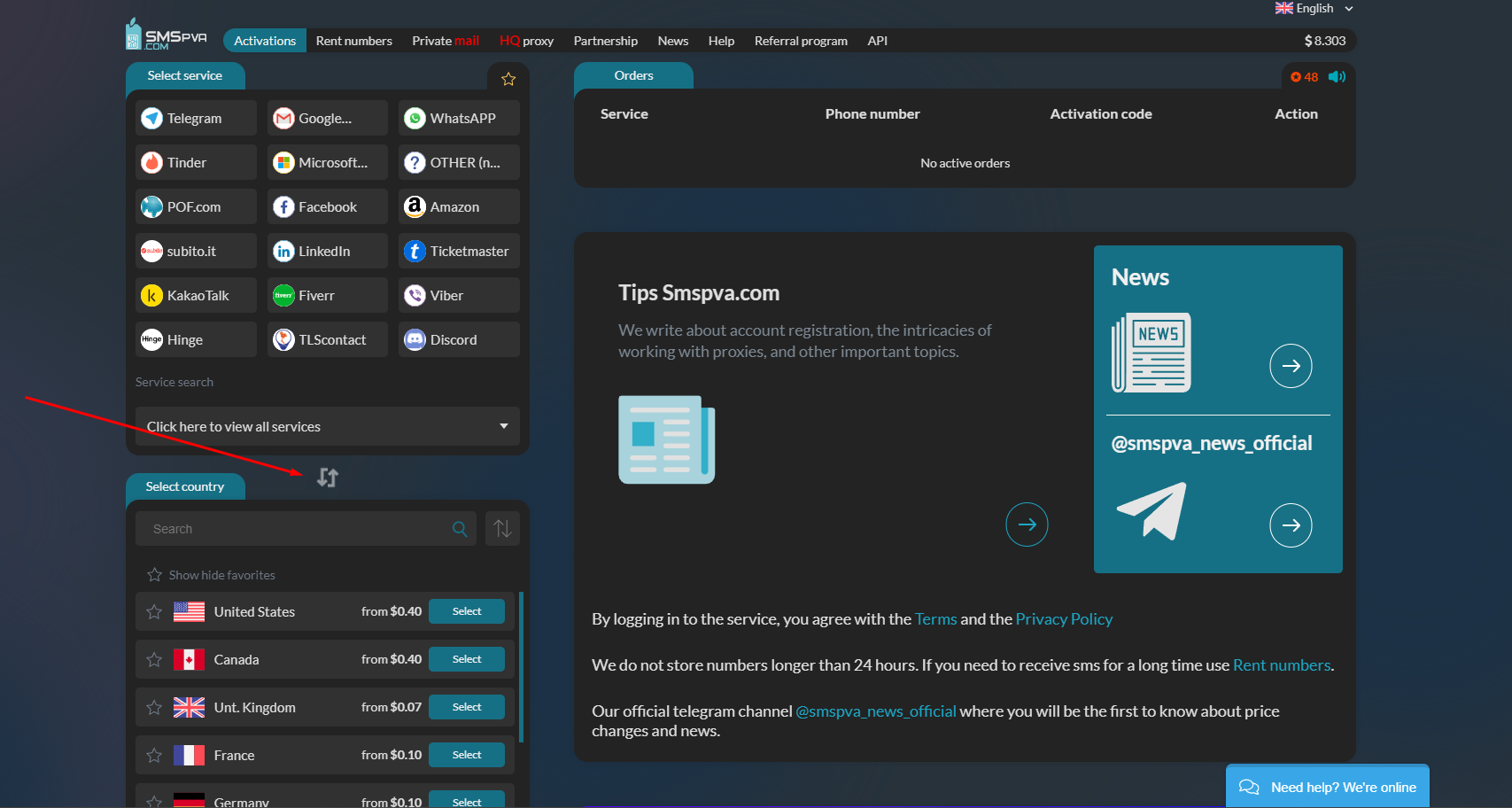Screen dimensions: 1512x808
Task: Open News menu item
Action: (673, 41)
